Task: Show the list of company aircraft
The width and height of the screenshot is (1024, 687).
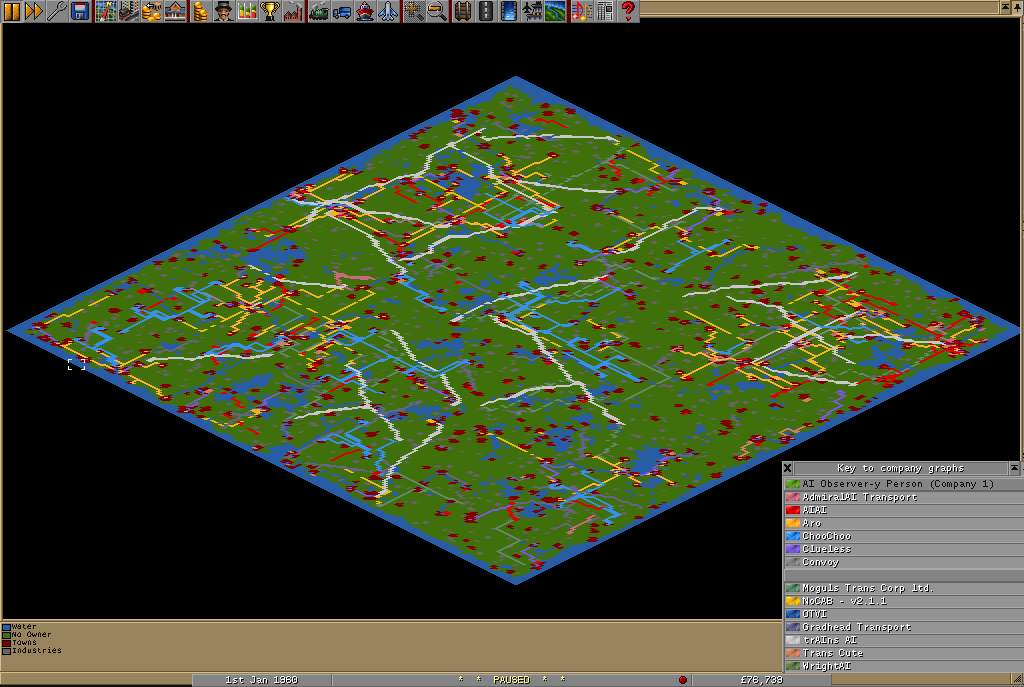Action: pos(388,11)
